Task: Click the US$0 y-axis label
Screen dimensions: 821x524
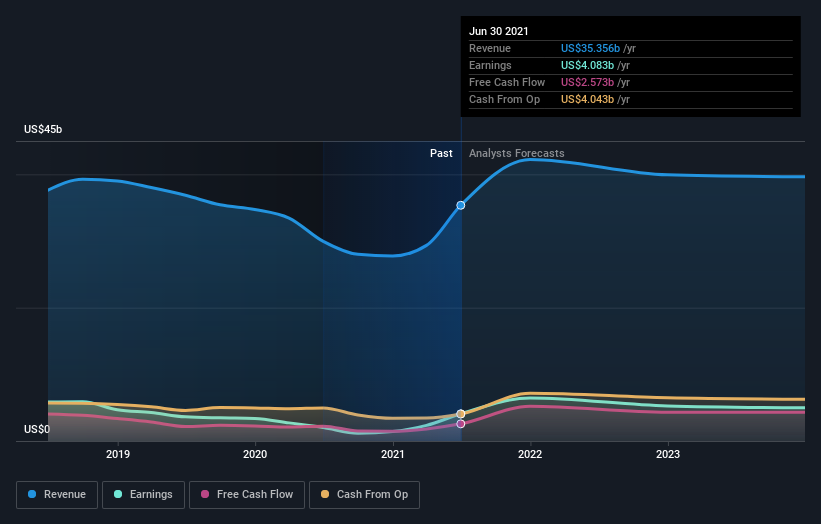Action: 37,429
